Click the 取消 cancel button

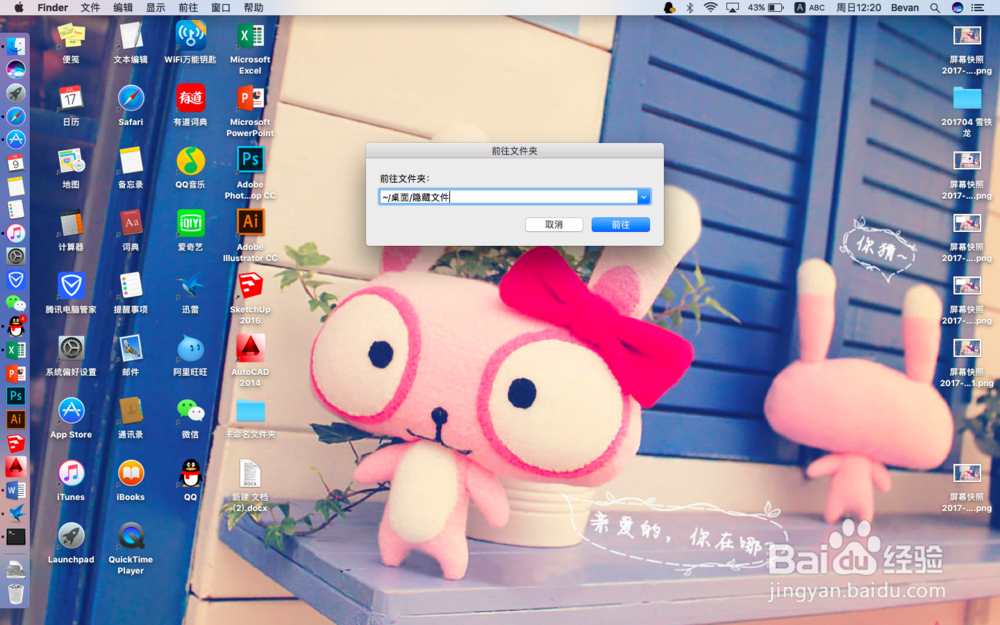[x=554, y=224]
